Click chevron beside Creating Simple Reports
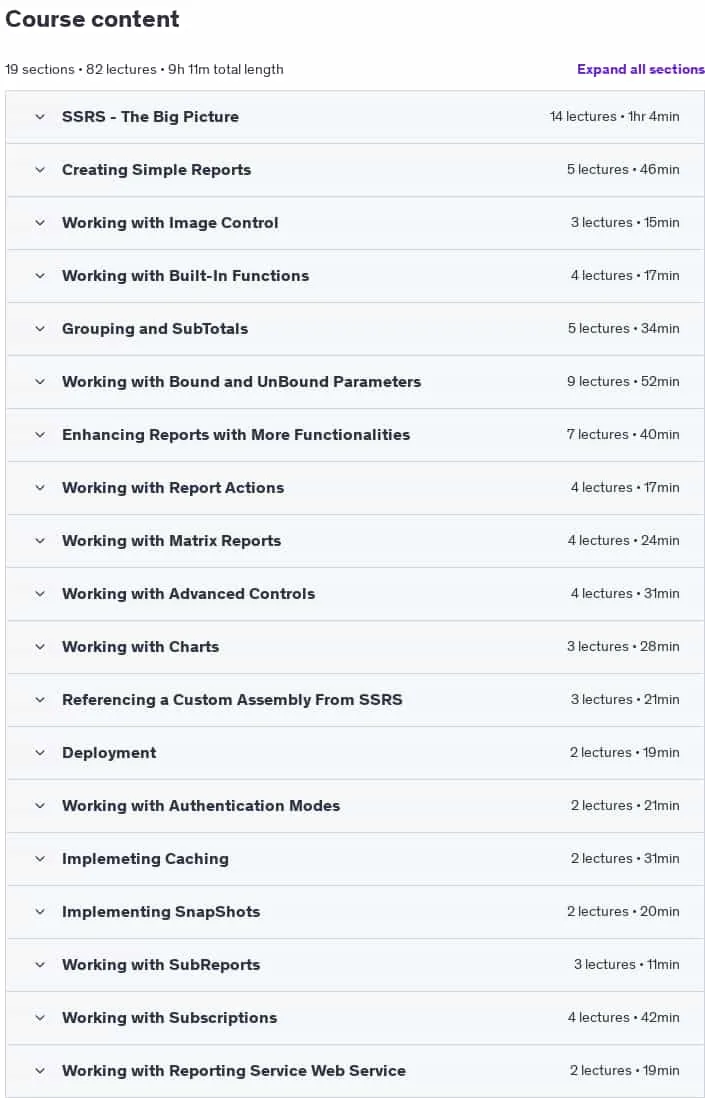The height and width of the screenshot is (1098, 705). [40, 169]
